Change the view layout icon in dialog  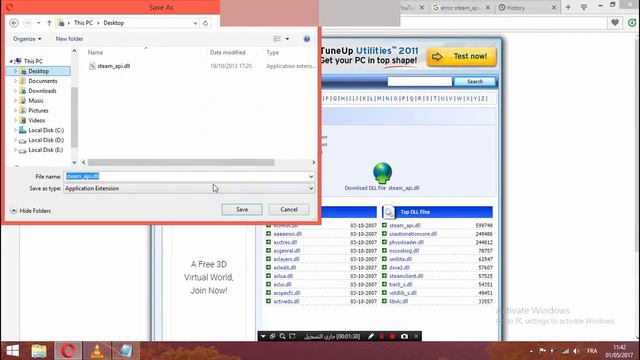[277, 39]
